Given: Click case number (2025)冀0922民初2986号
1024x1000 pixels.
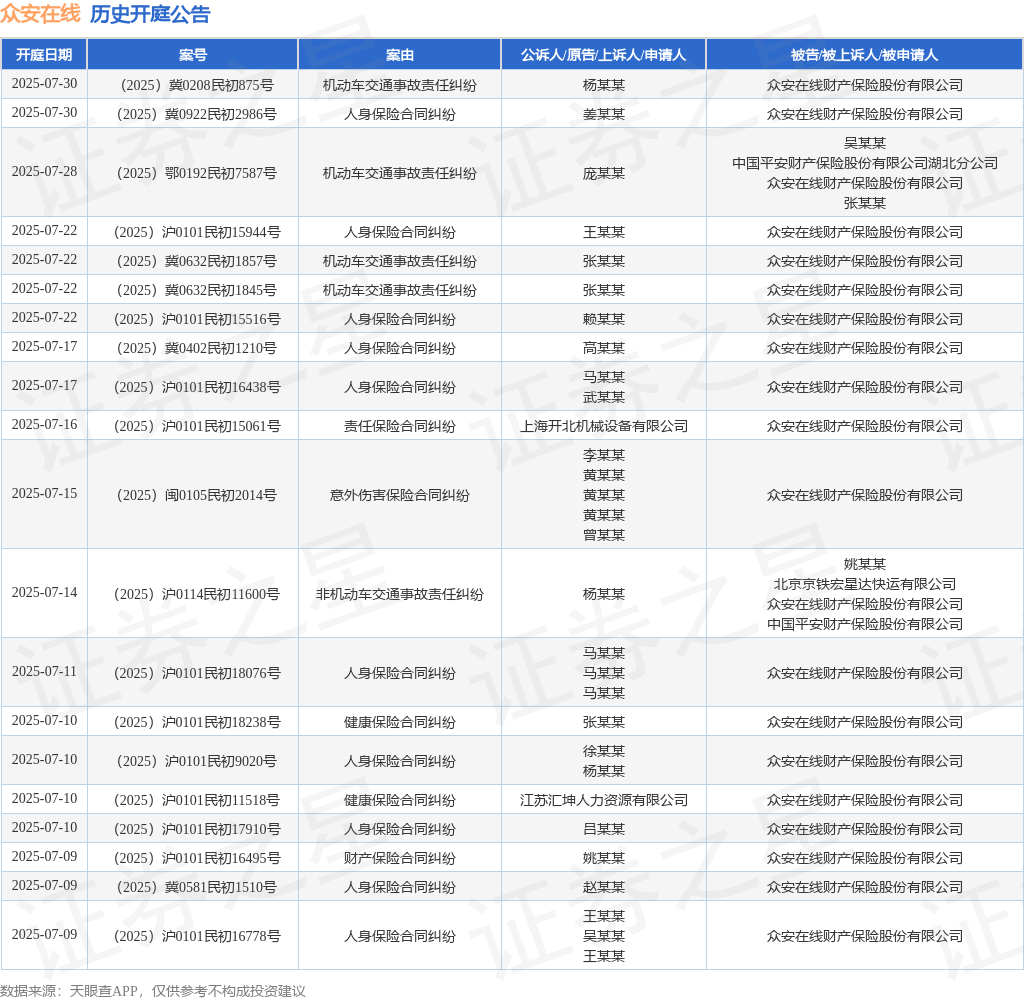Looking at the screenshot, I should click(x=197, y=114).
